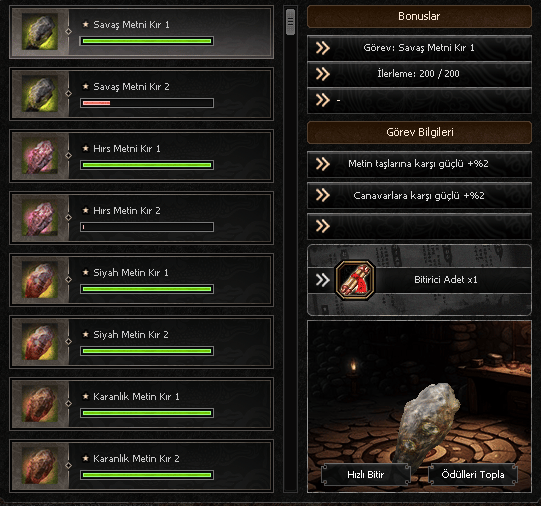The height and width of the screenshot is (506, 541).
Task: Click the Siyah Metin Kır 1 stone icon
Action: pyautogui.click(x=40, y=280)
